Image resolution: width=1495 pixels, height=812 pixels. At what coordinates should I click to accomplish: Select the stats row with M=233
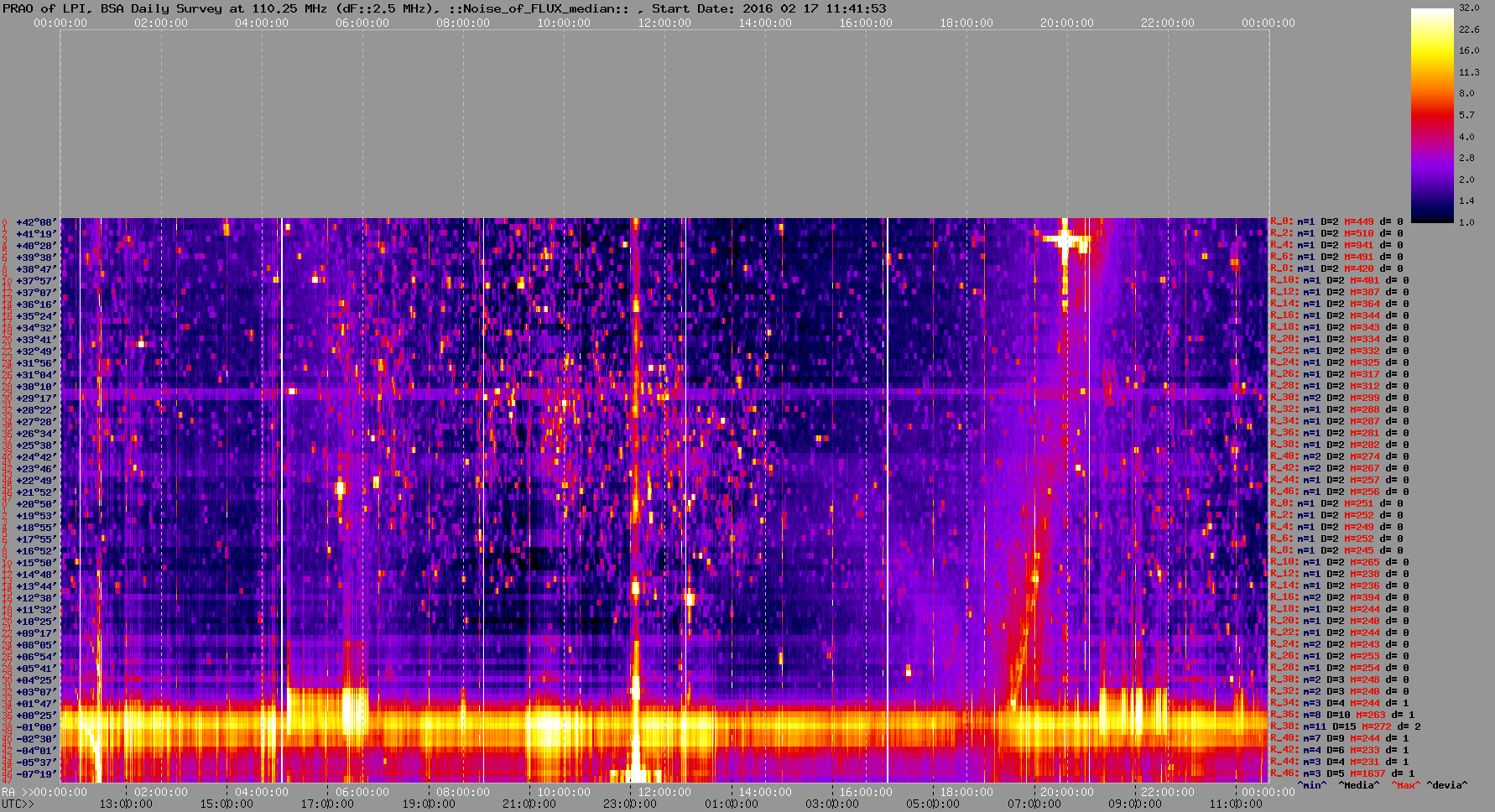click(1340, 751)
